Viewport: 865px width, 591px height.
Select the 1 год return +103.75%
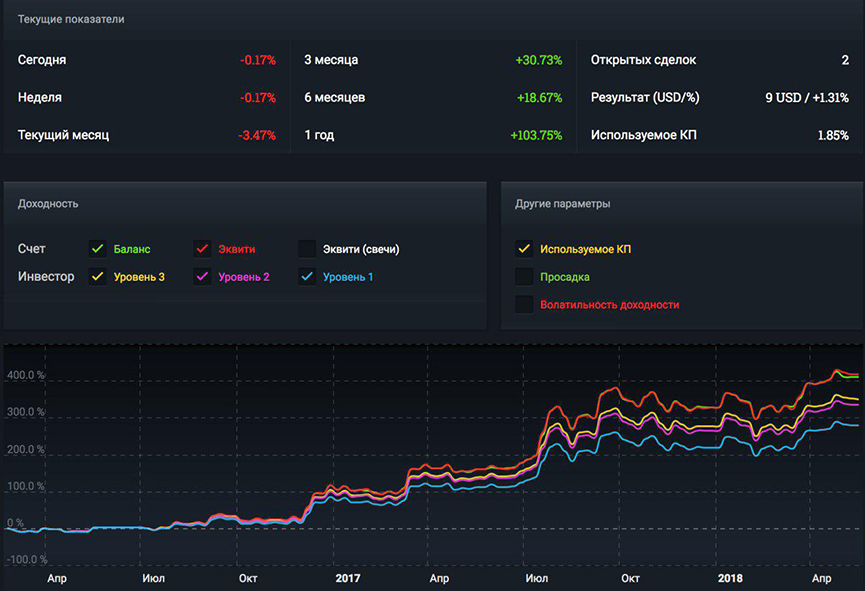point(536,135)
